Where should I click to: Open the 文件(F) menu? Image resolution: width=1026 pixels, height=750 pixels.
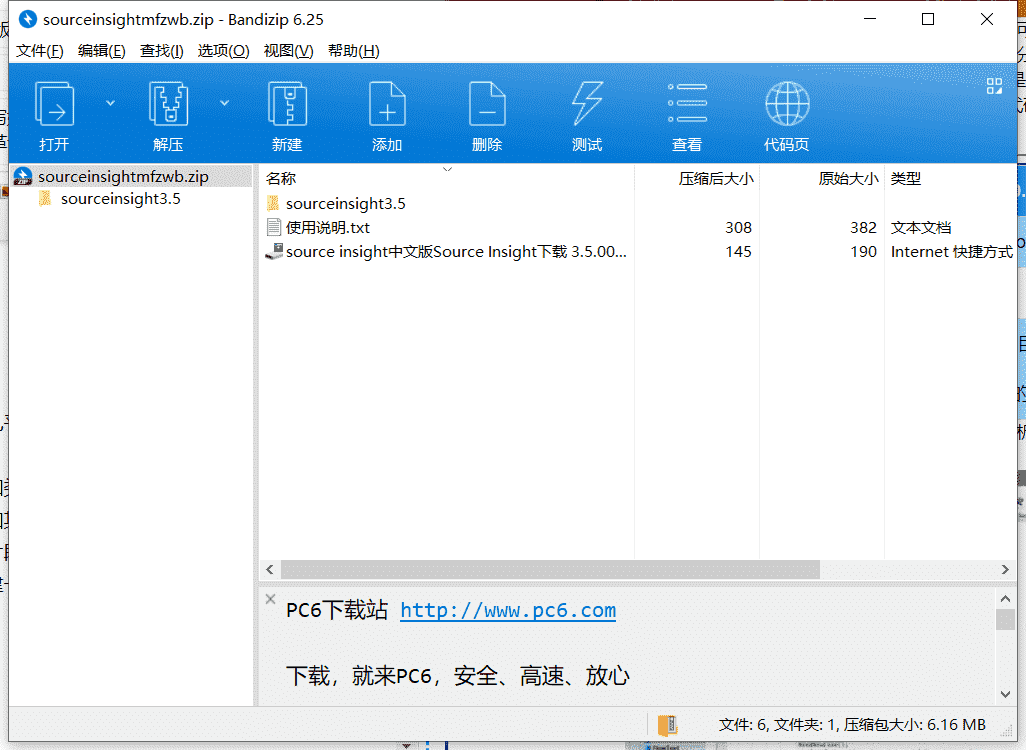(40, 51)
